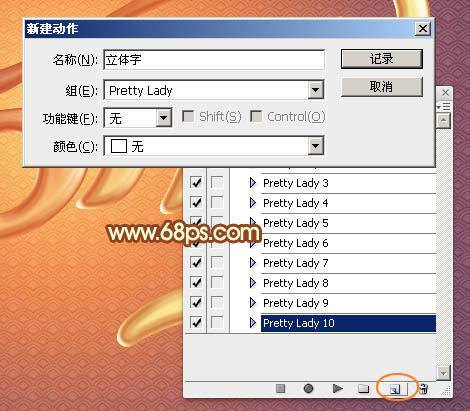Expand the Pretty Lady 4 action
Screen dimensions: 470x411
pyautogui.click(x=253, y=203)
